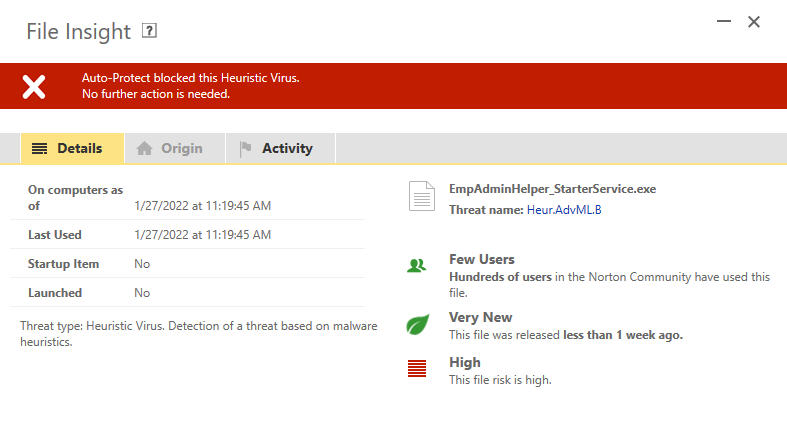
Task: Click the help question mark icon
Action: (150, 31)
